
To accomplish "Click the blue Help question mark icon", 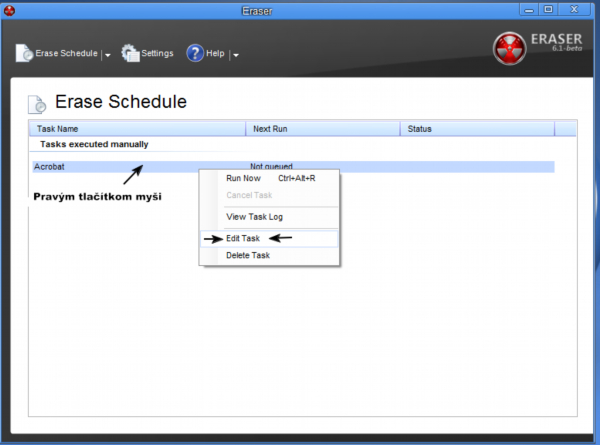I will [195, 54].
